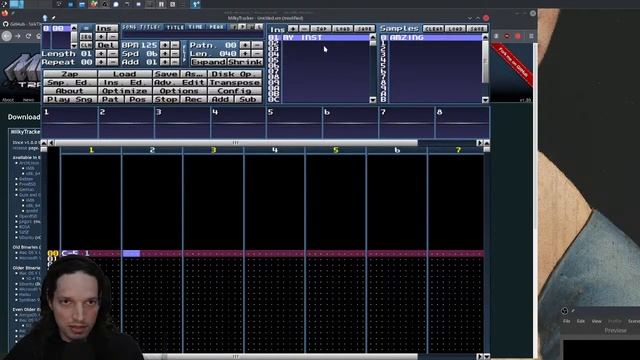Toggle channel scope 8
640x360 pixels.
point(462,122)
